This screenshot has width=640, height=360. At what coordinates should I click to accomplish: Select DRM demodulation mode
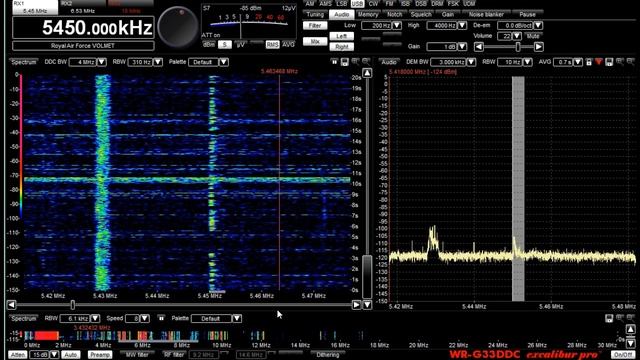coord(437,4)
